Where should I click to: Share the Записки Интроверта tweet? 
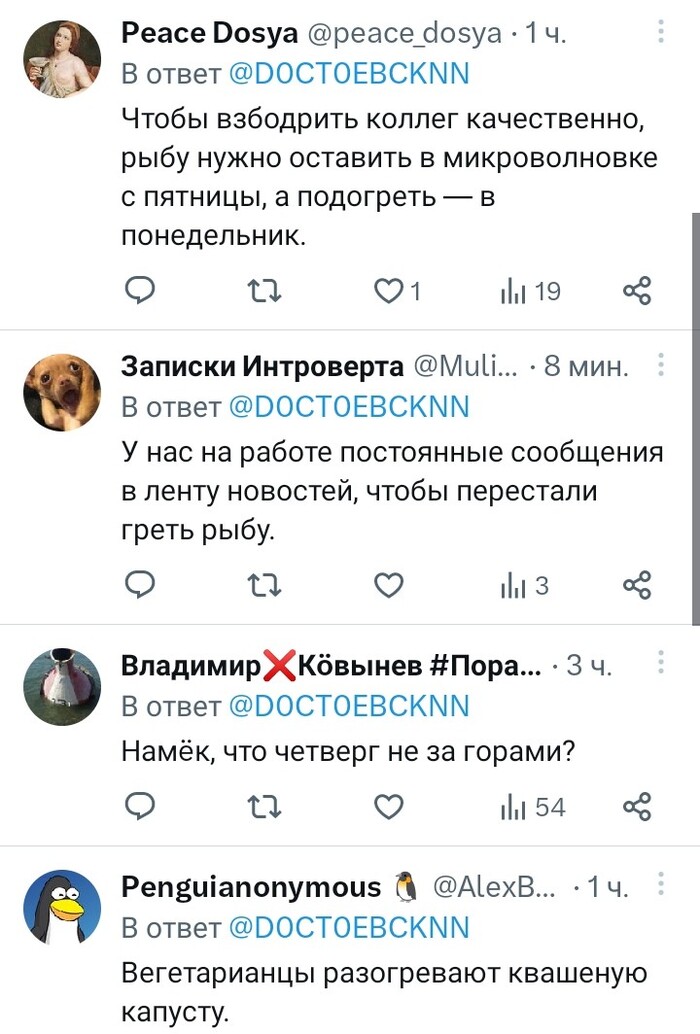click(637, 585)
